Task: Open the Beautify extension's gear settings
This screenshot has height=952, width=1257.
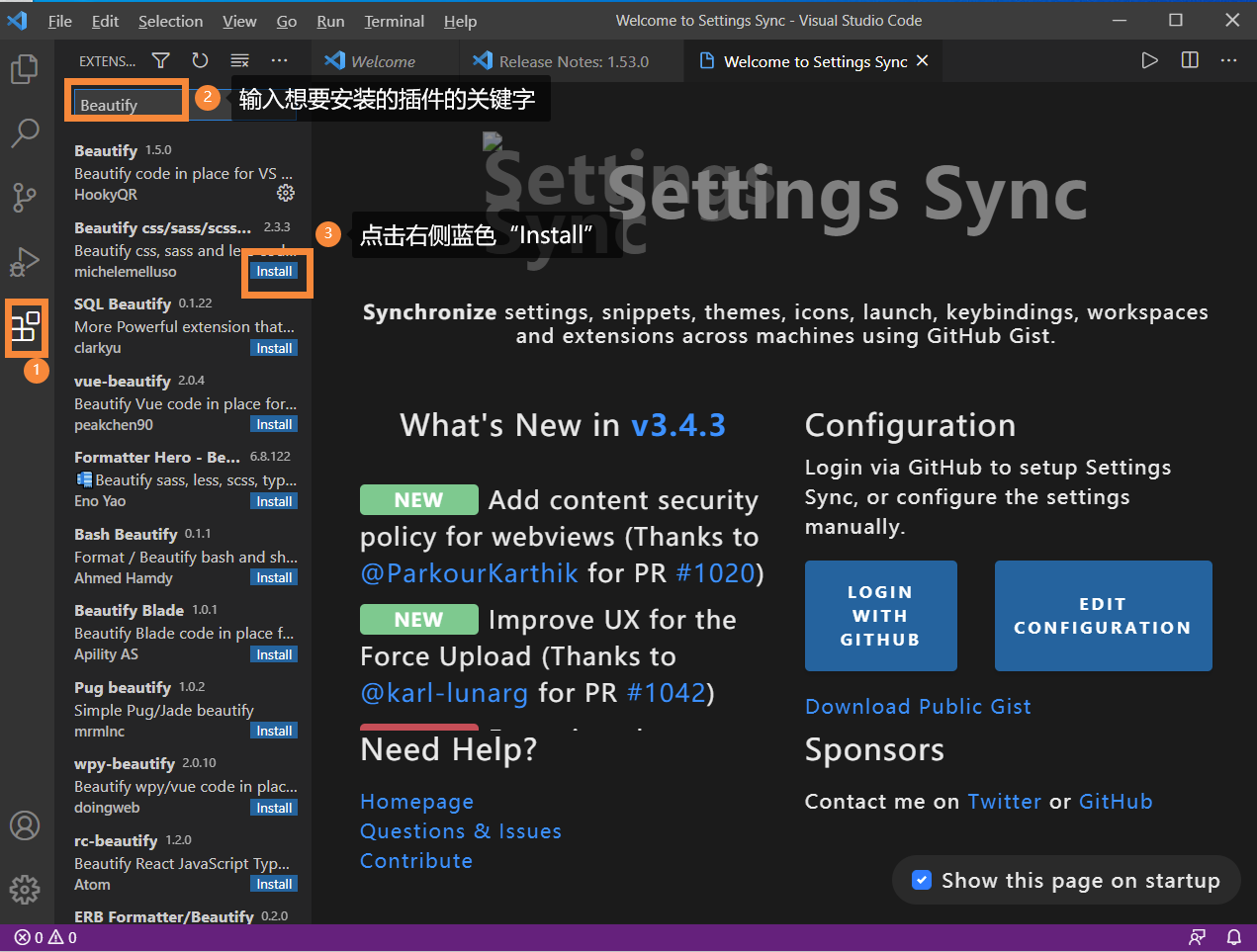Action: [286, 193]
